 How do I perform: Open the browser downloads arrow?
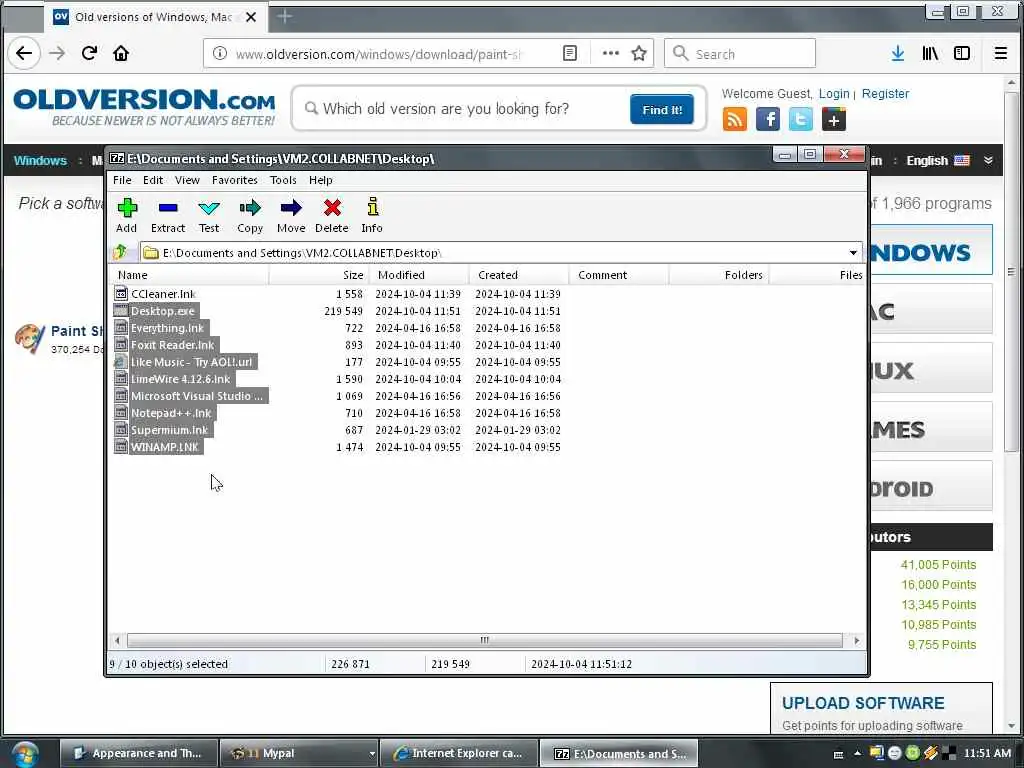[898, 54]
